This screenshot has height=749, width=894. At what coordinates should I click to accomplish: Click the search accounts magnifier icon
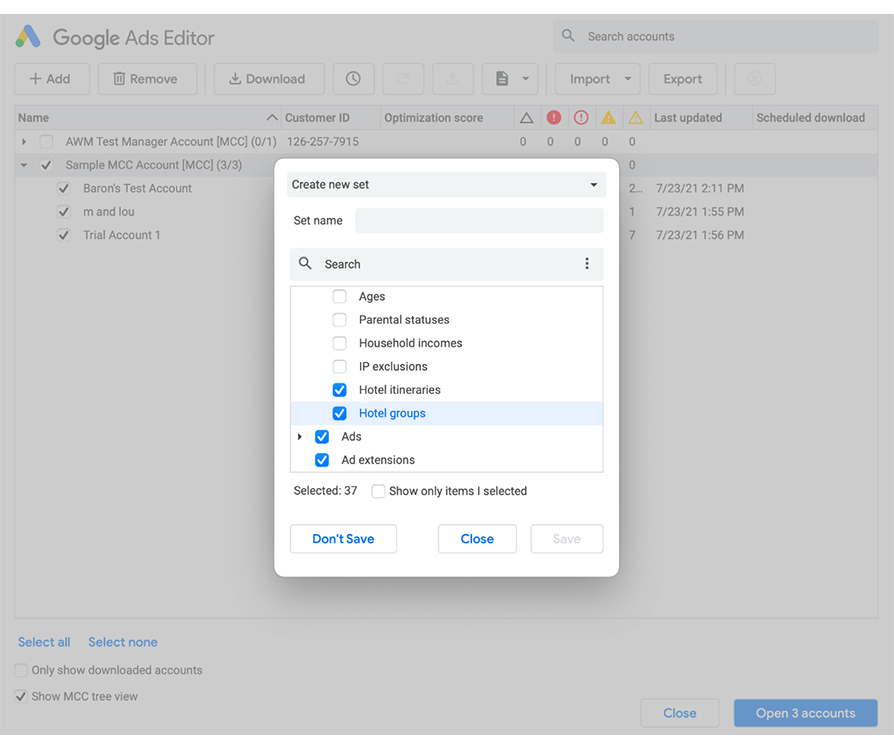pos(568,36)
